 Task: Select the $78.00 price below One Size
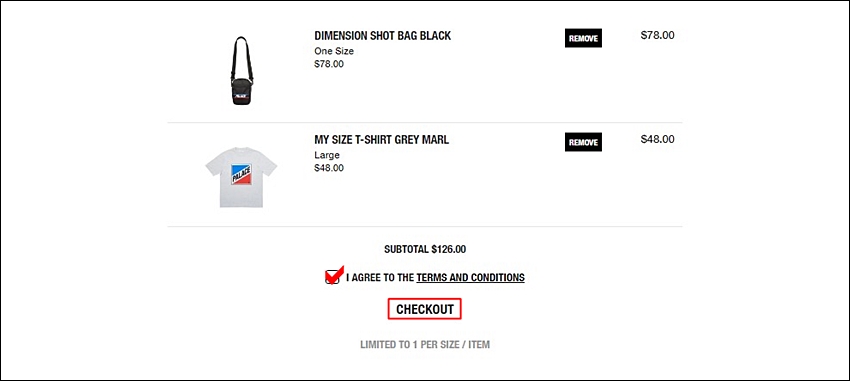(329, 64)
